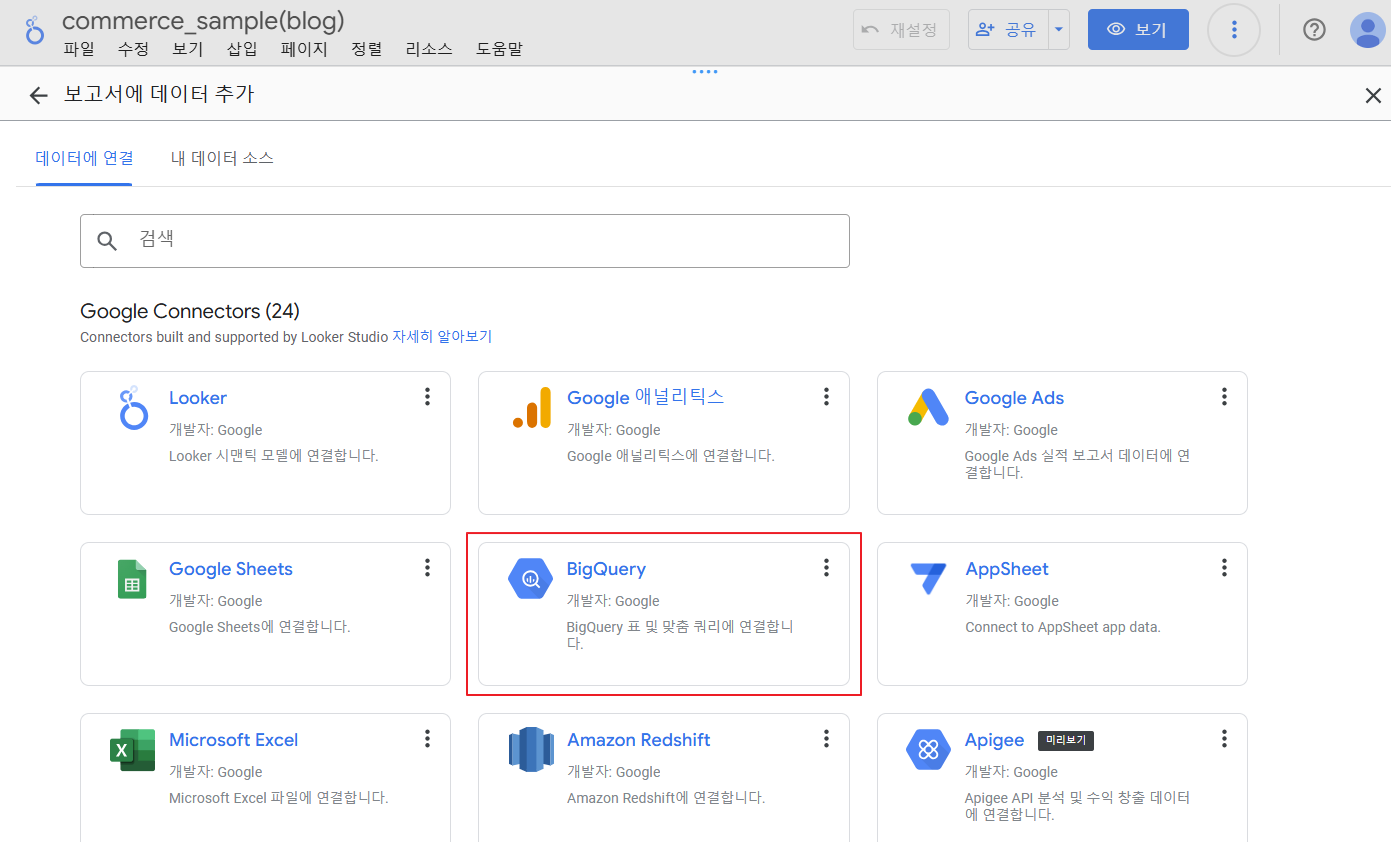1391x842 pixels.
Task: Switch to the 데이터에 연결 tab
Action: (84, 158)
